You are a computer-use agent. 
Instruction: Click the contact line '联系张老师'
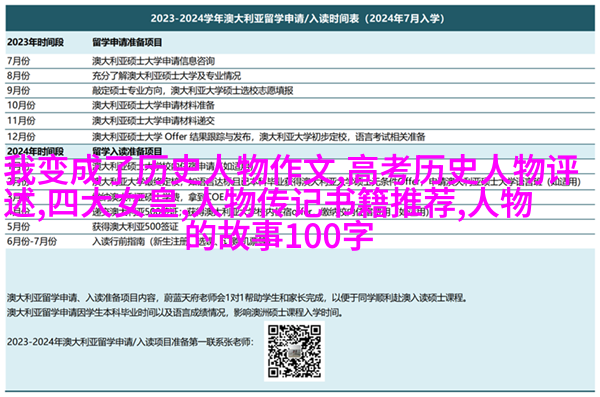click(130, 342)
